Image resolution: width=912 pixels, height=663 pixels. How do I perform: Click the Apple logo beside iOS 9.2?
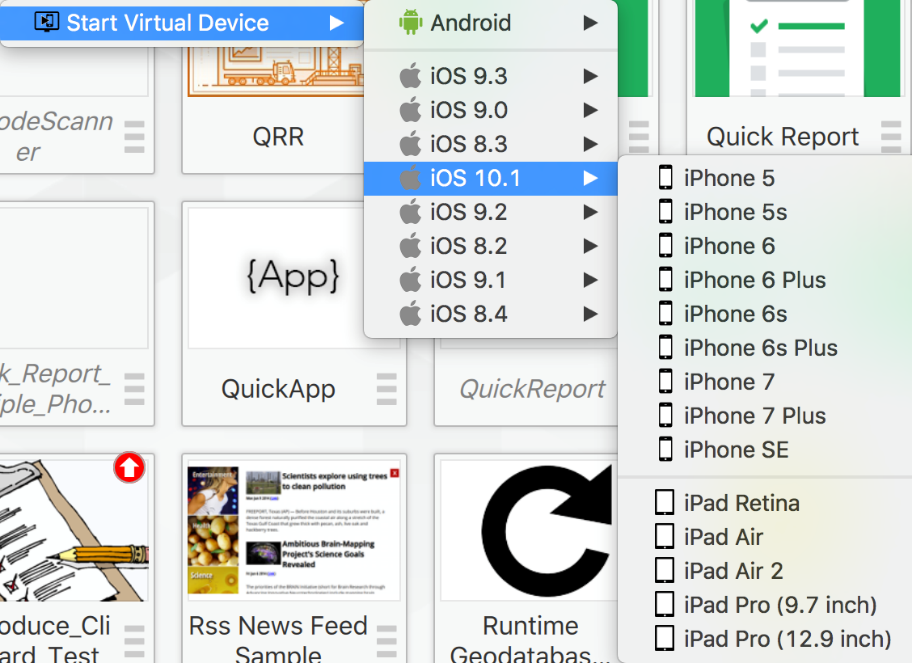(x=411, y=212)
